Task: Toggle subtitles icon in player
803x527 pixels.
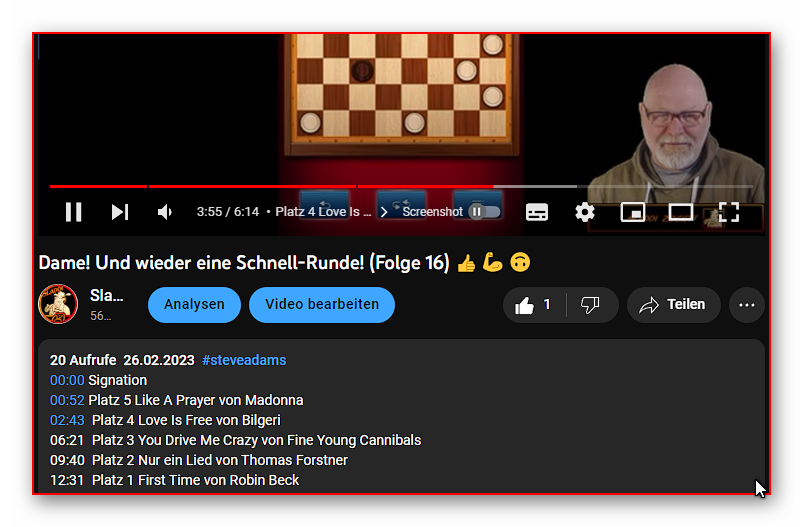Action: pyautogui.click(x=537, y=212)
